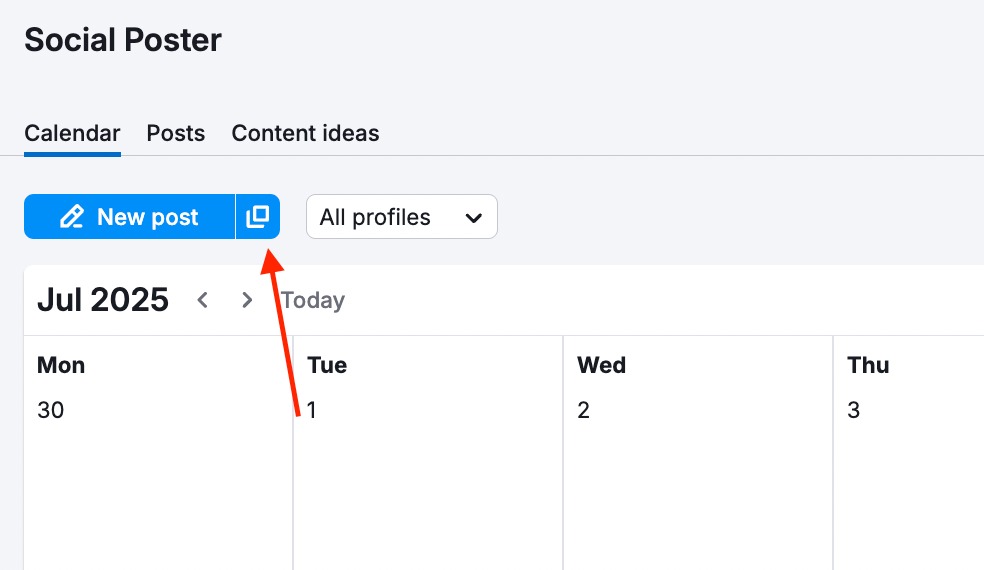The image size is (984, 570).
Task: Open the Posts tab
Action: 175,133
